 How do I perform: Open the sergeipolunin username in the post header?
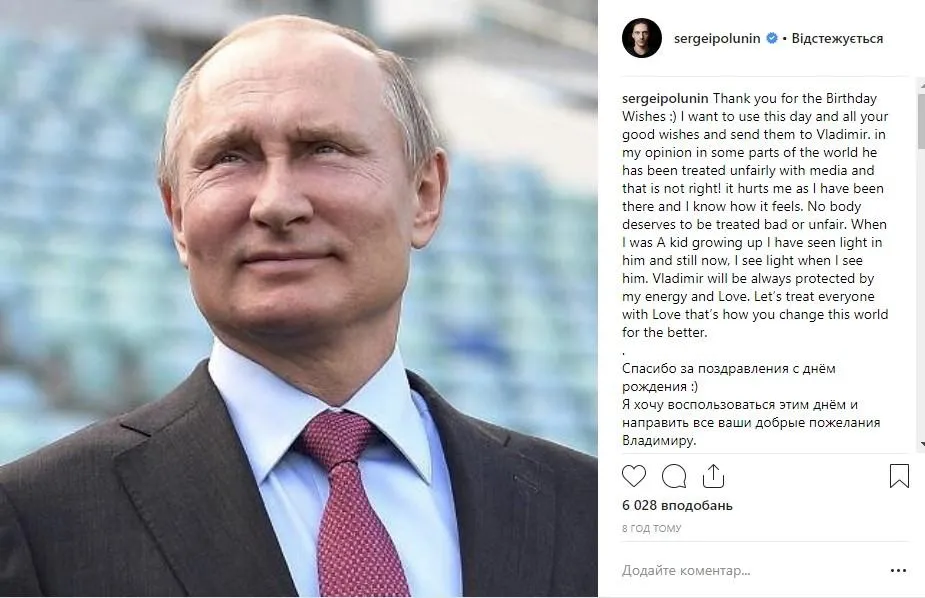click(717, 39)
